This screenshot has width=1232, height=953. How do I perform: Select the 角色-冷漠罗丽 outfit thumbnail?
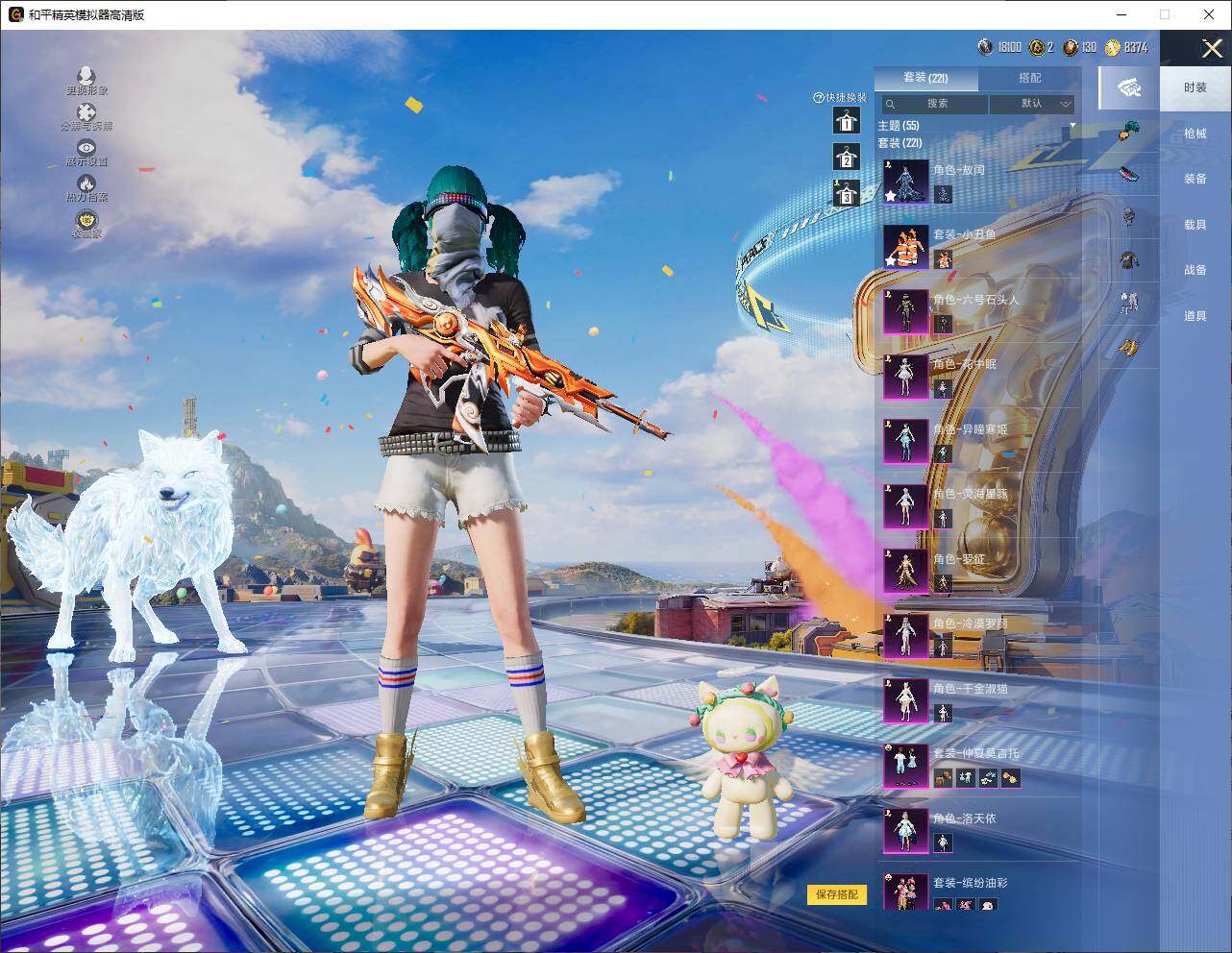(906, 636)
